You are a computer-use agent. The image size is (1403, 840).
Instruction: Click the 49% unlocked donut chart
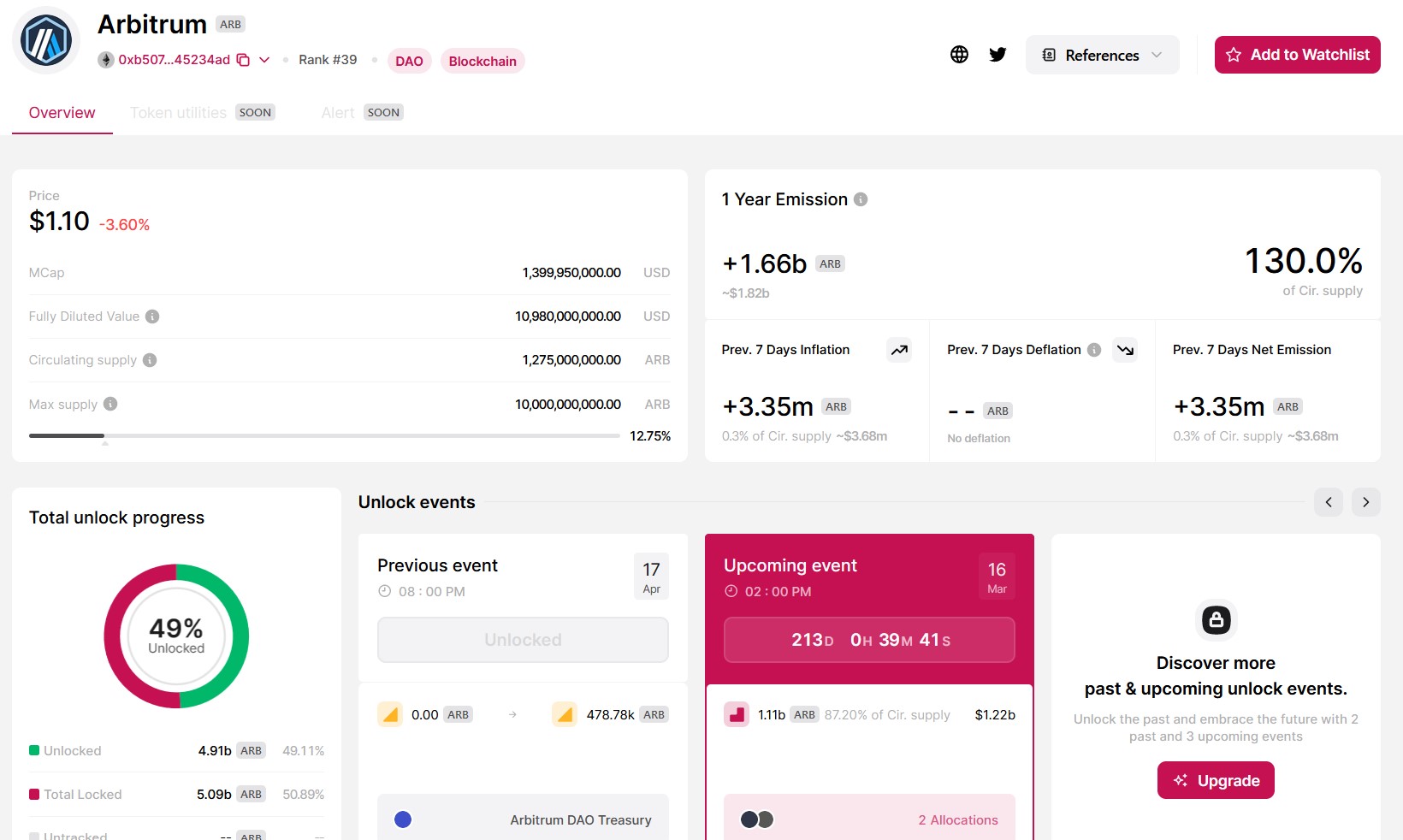coord(176,636)
